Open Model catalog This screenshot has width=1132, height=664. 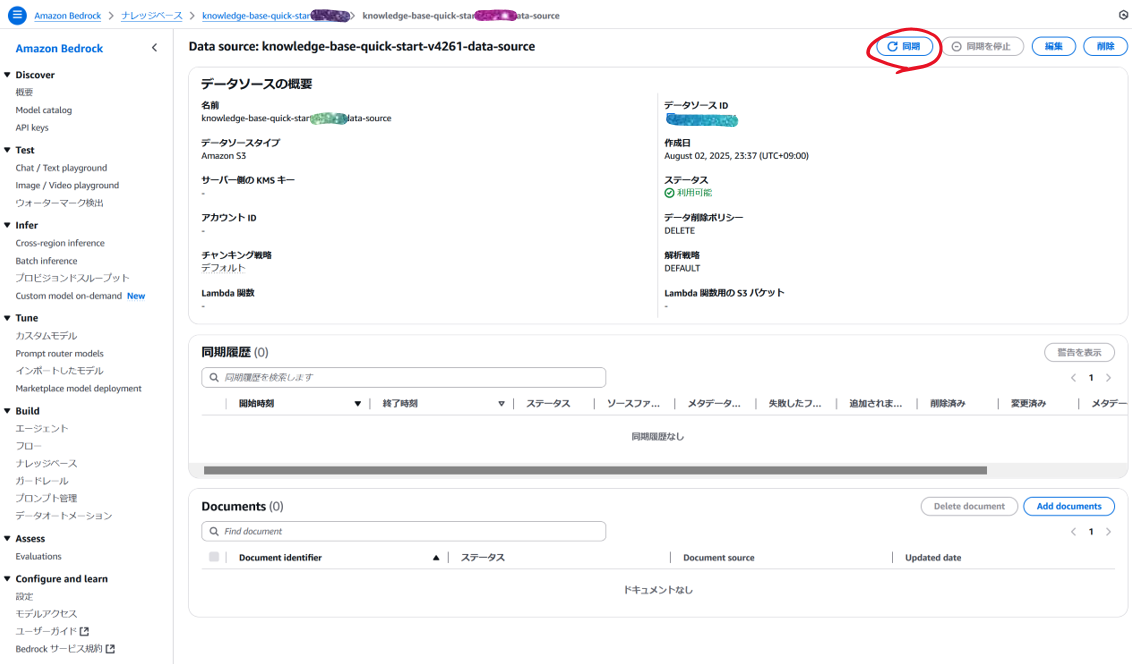(44, 110)
